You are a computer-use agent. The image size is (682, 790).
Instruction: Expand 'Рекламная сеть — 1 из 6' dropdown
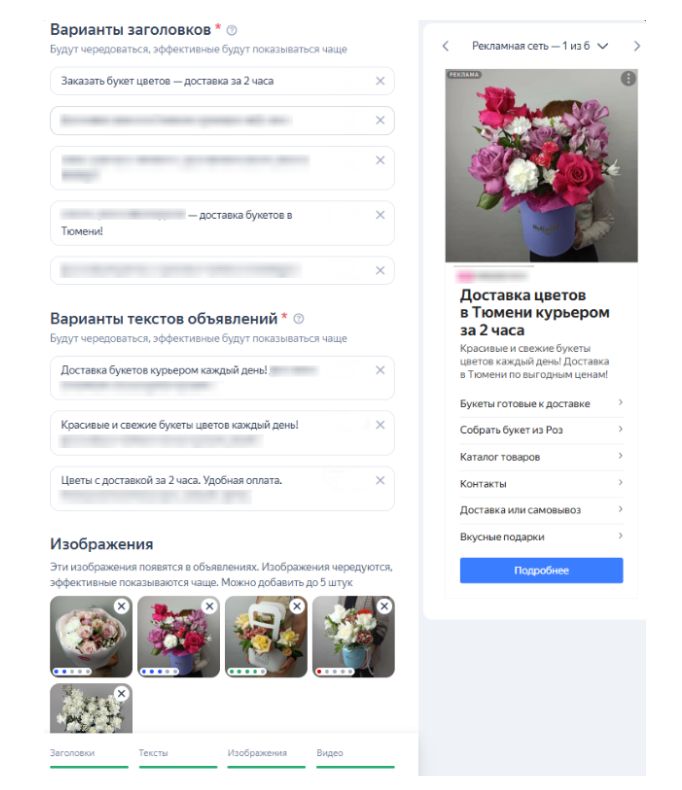point(540,46)
